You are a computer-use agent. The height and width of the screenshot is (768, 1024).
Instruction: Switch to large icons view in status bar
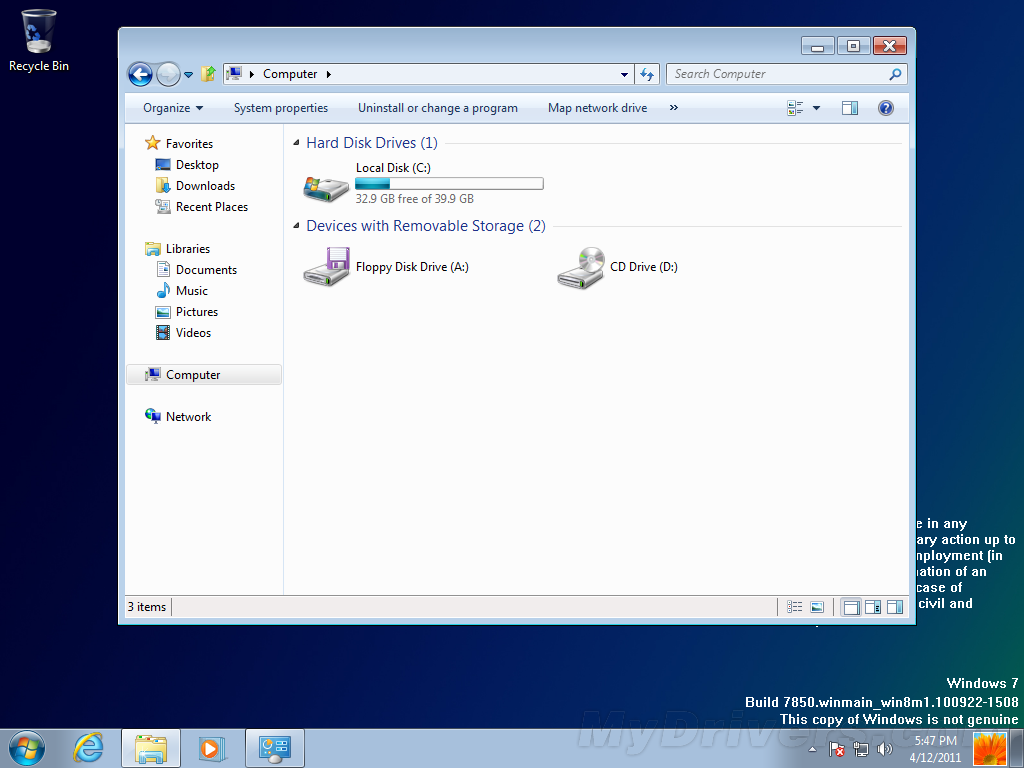(817, 607)
